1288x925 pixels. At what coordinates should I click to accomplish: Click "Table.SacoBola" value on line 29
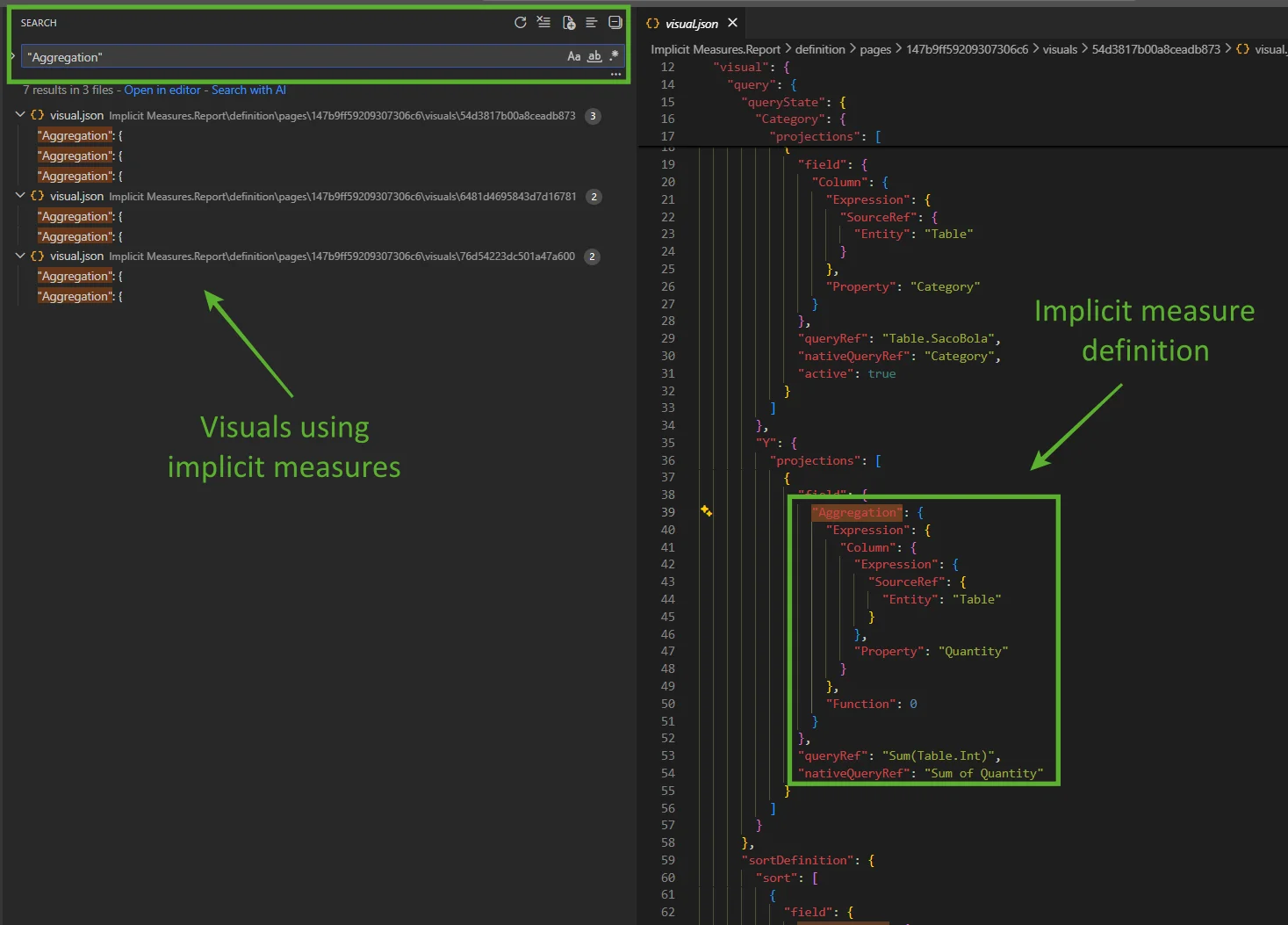tap(938, 338)
